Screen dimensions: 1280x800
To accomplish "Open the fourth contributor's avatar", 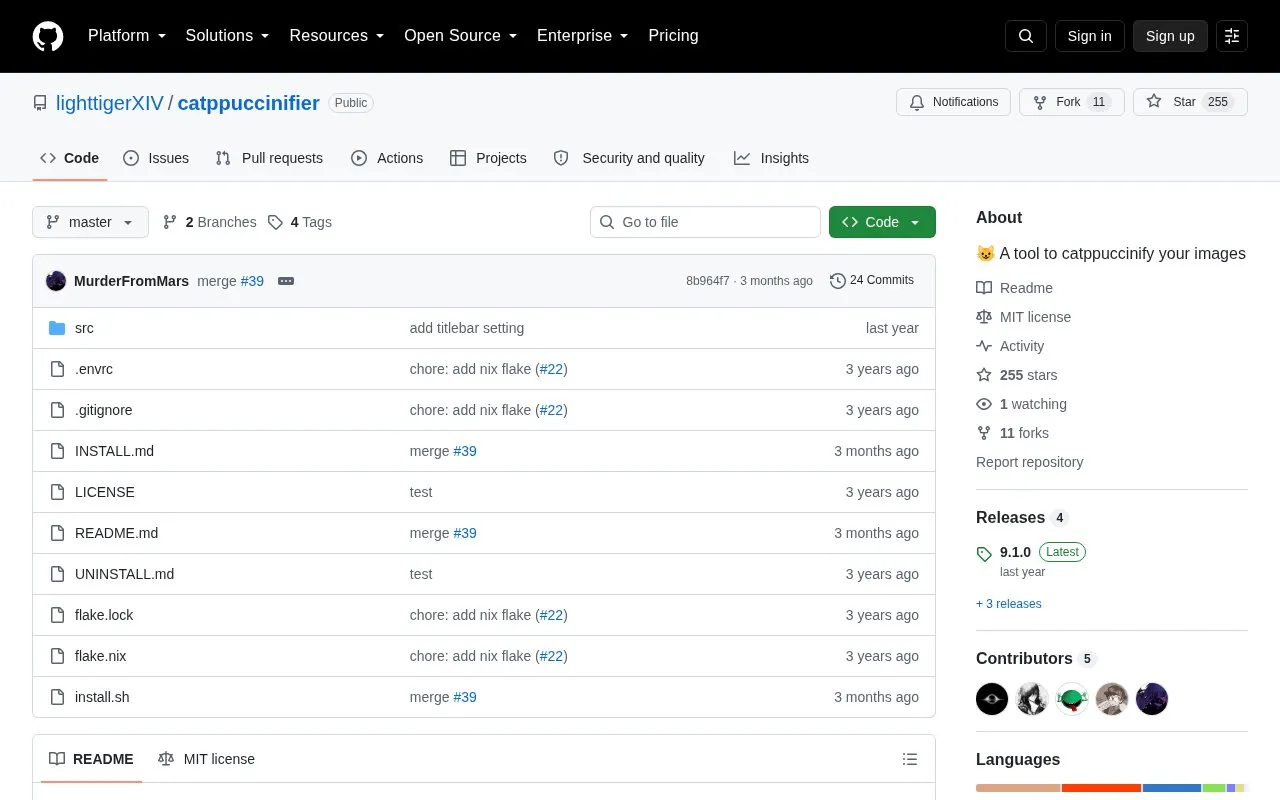I will click(1112, 699).
